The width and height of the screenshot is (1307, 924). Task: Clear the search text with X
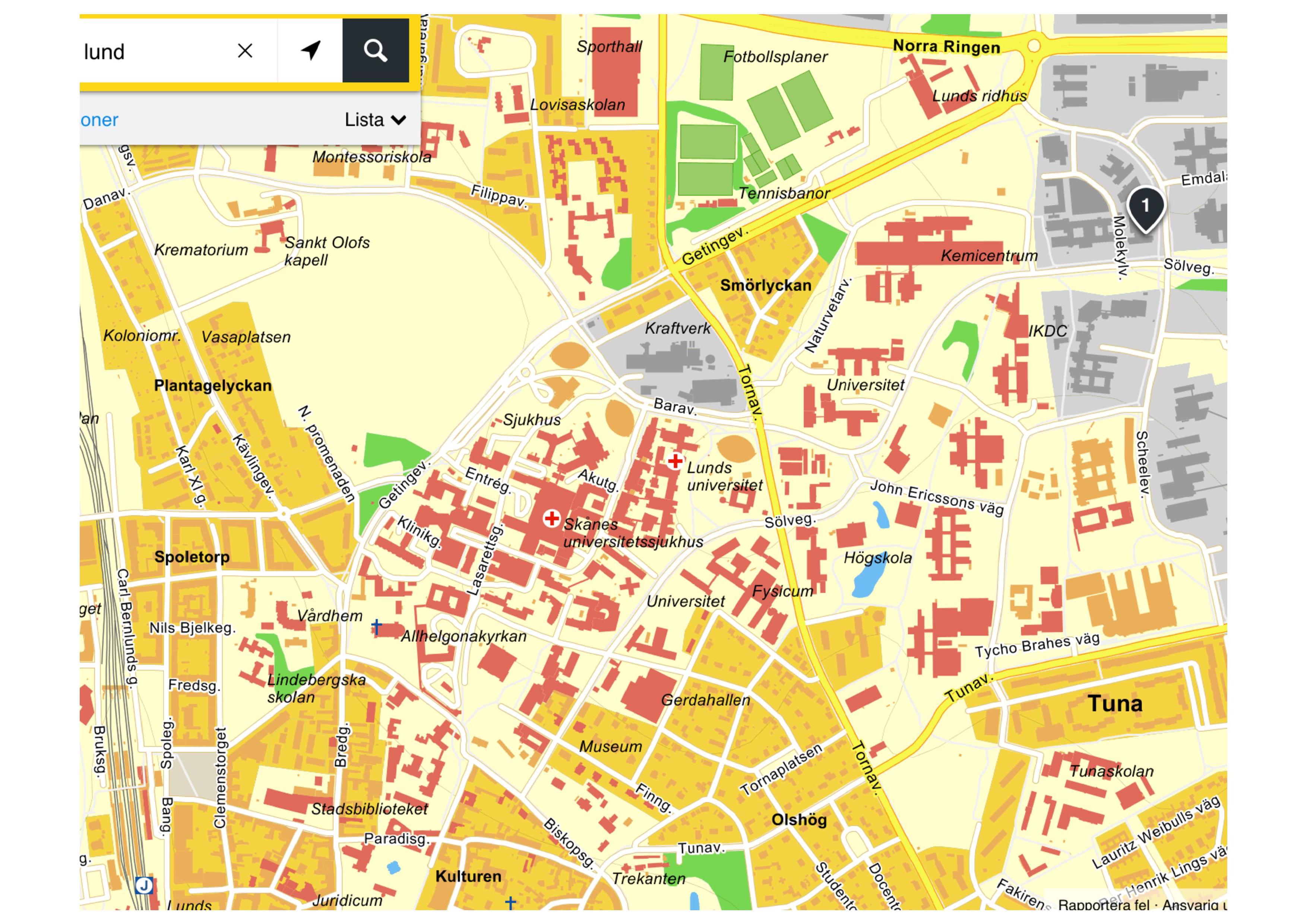click(x=245, y=51)
